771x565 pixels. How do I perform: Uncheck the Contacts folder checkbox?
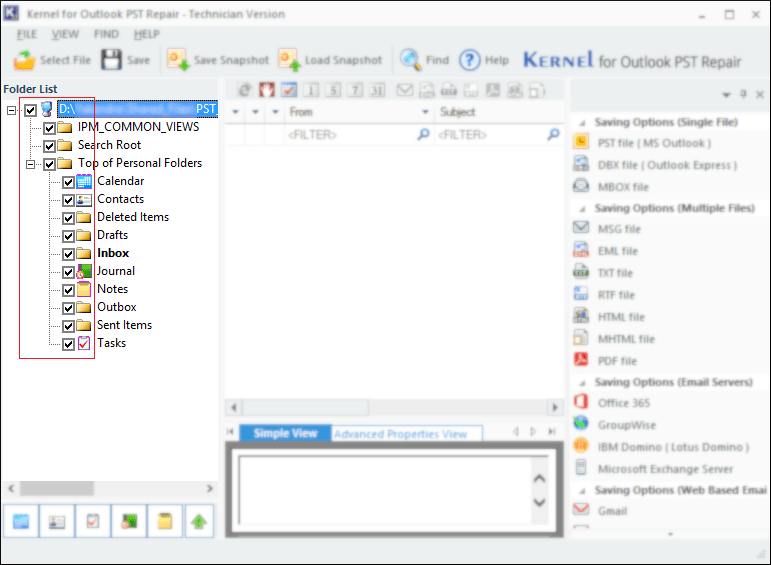click(x=68, y=200)
